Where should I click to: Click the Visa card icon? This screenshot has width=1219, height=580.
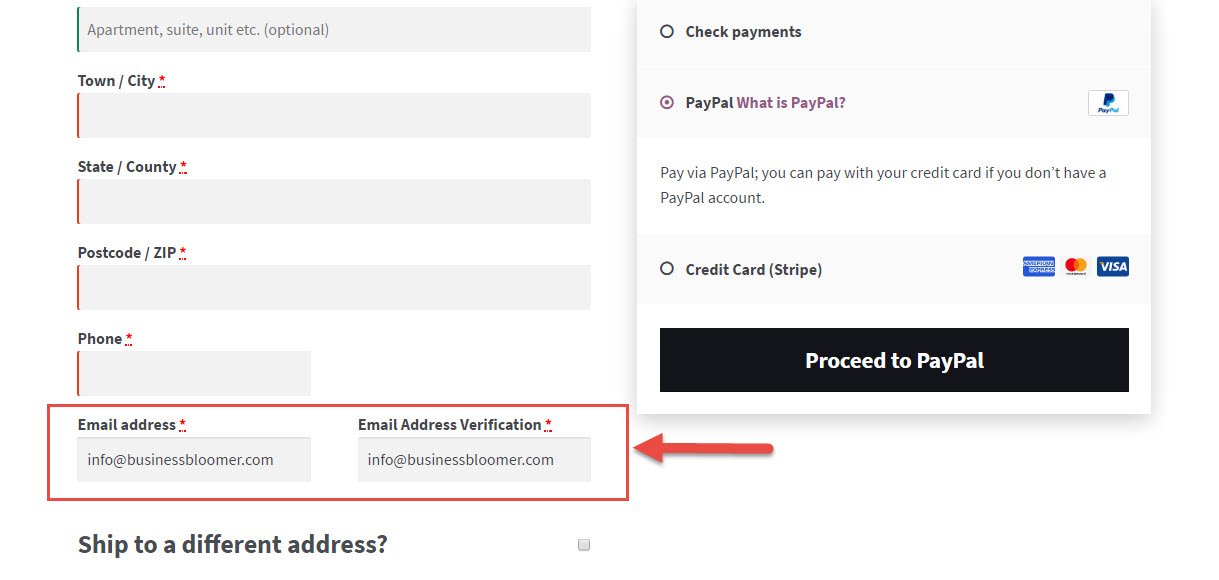click(x=1113, y=266)
